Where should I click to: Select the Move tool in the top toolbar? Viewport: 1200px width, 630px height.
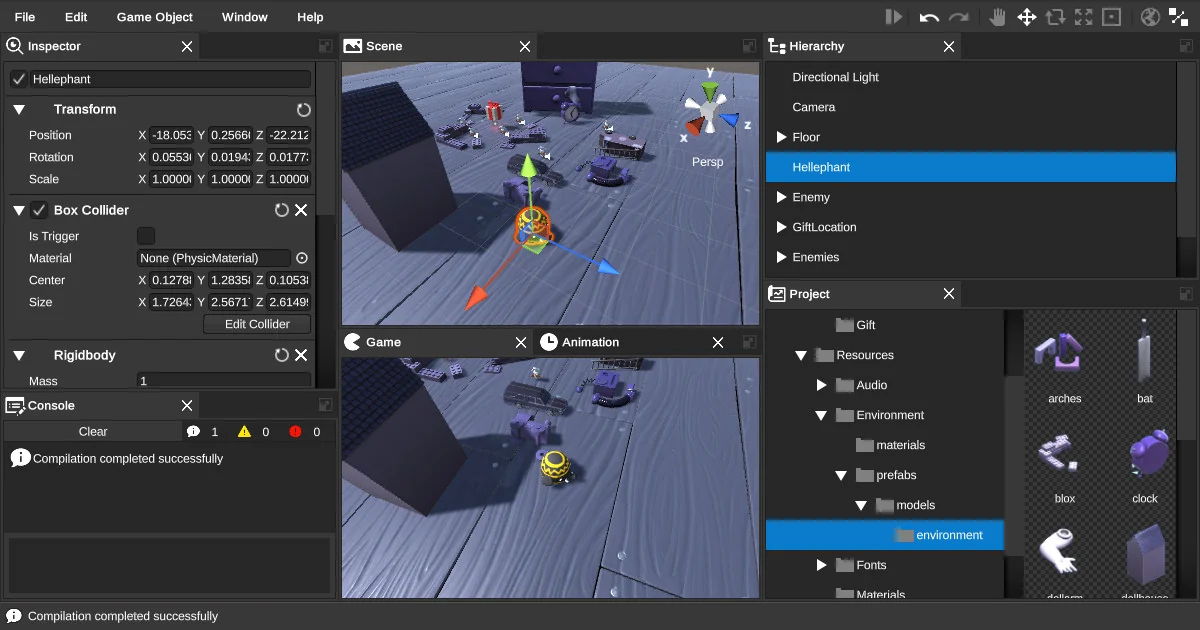(1027, 17)
